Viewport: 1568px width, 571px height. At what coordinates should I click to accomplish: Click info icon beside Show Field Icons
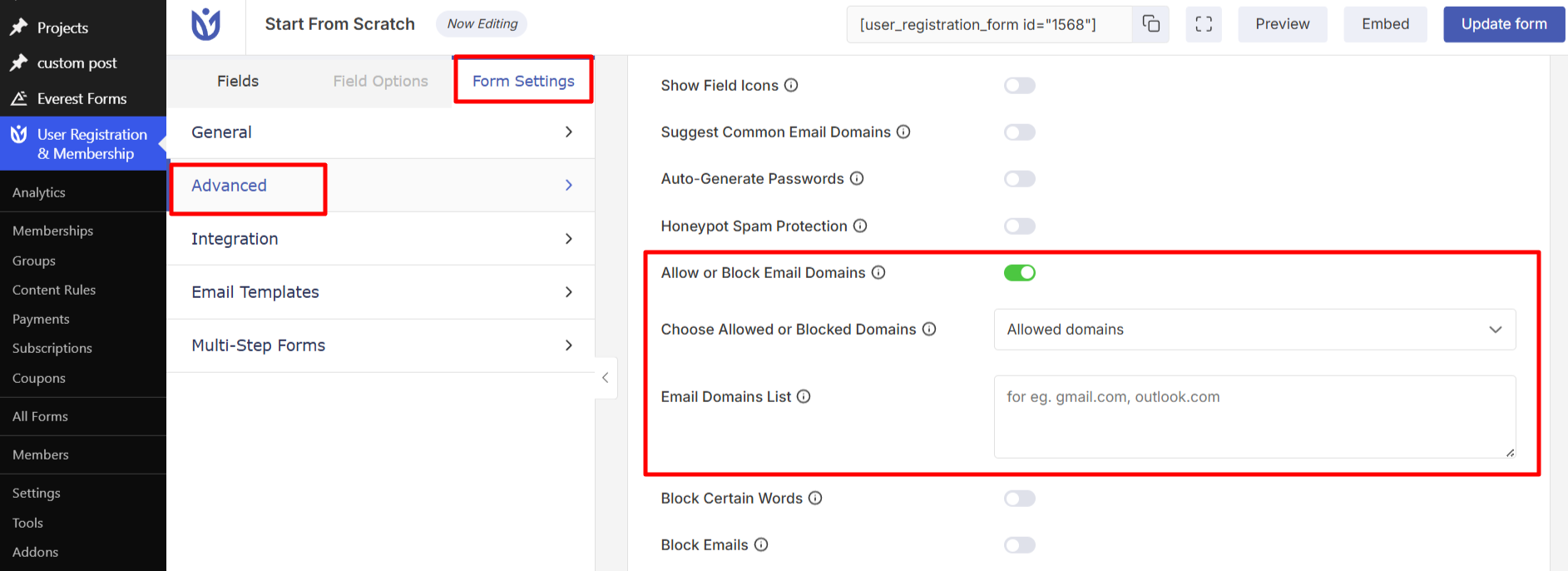(x=791, y=85)
